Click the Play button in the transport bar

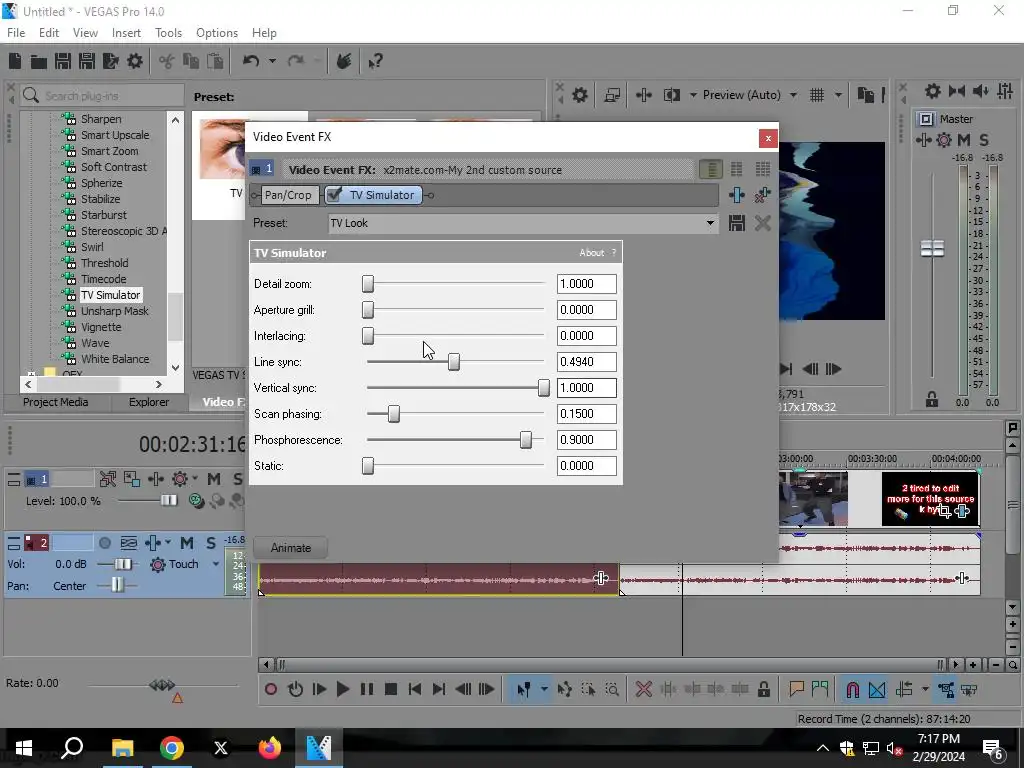[342, 689]
